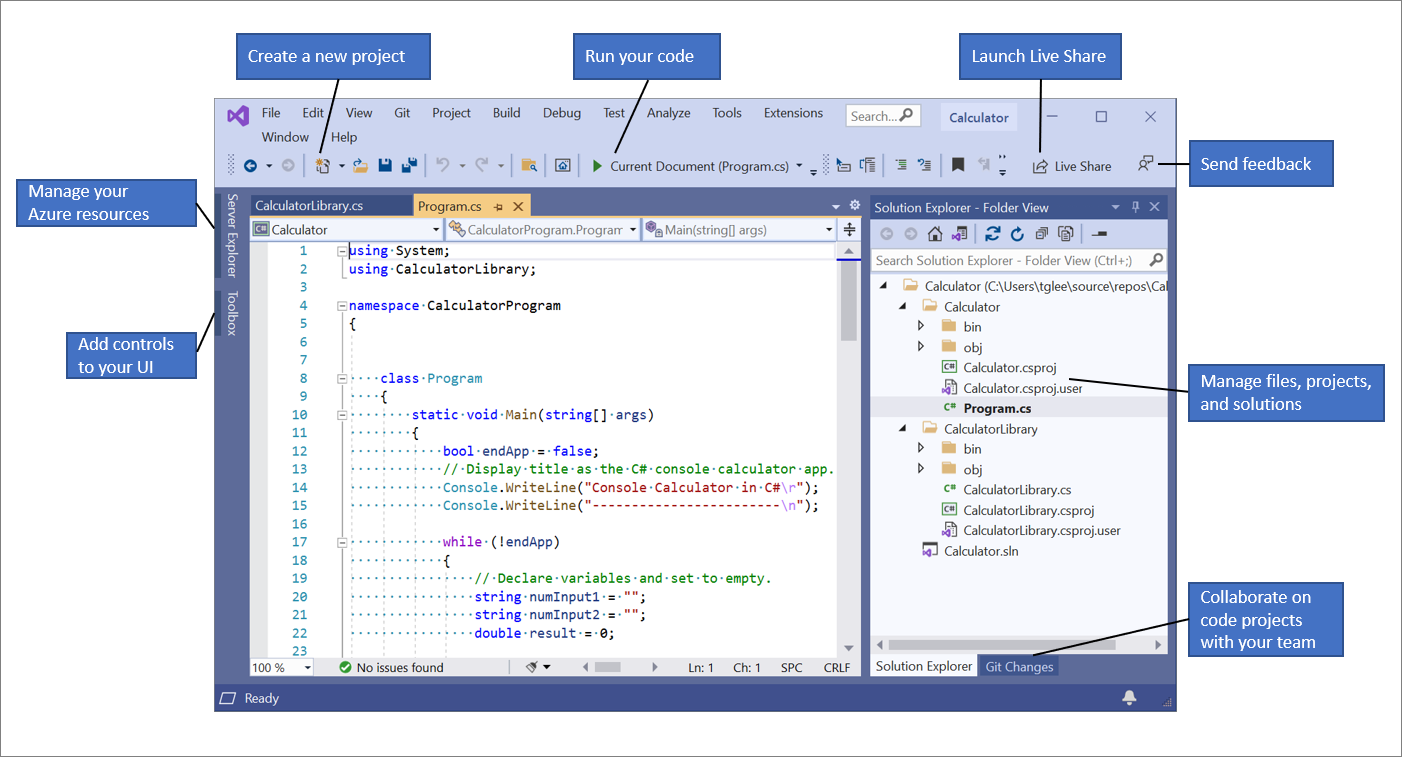The image size is (1402, 757).
Task: Open the Live Share session
Action: 1072,165
